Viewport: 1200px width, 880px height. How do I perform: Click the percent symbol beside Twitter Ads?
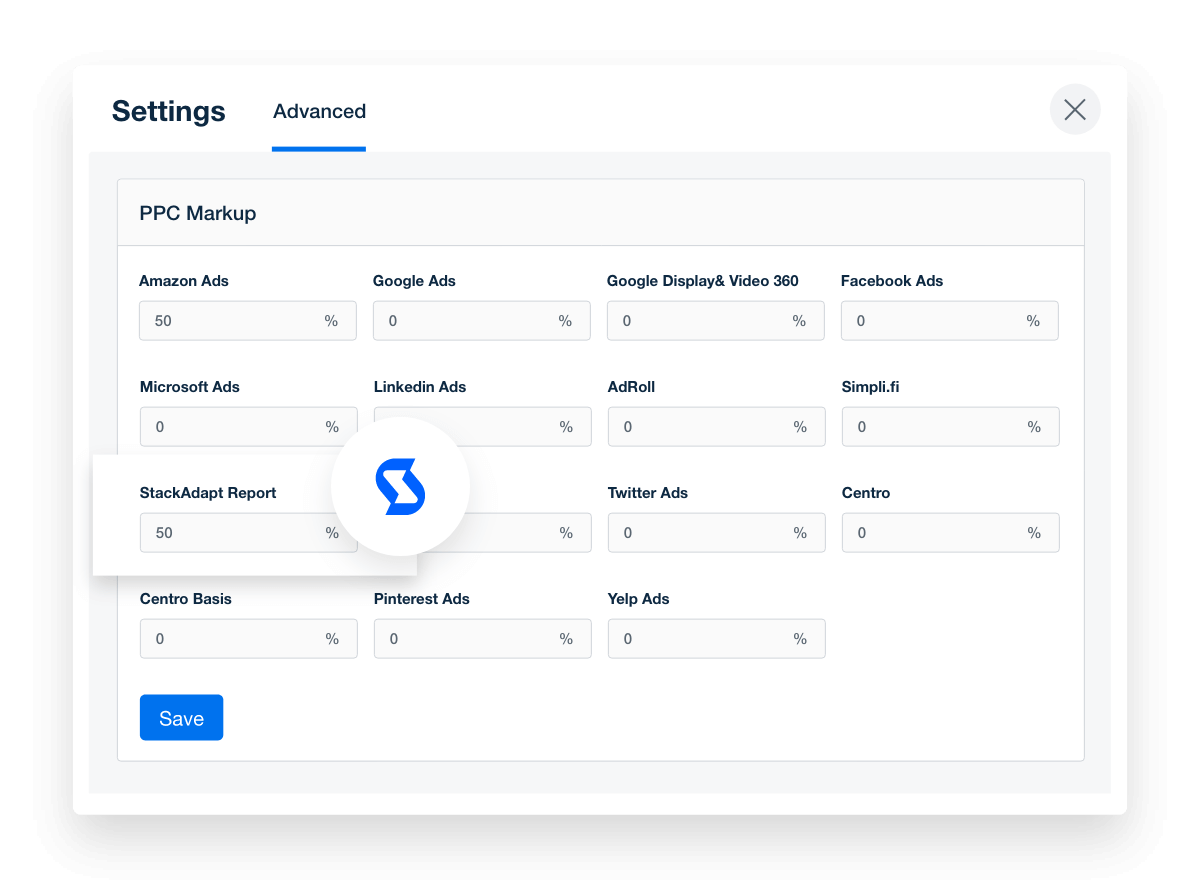coord(800,532)
